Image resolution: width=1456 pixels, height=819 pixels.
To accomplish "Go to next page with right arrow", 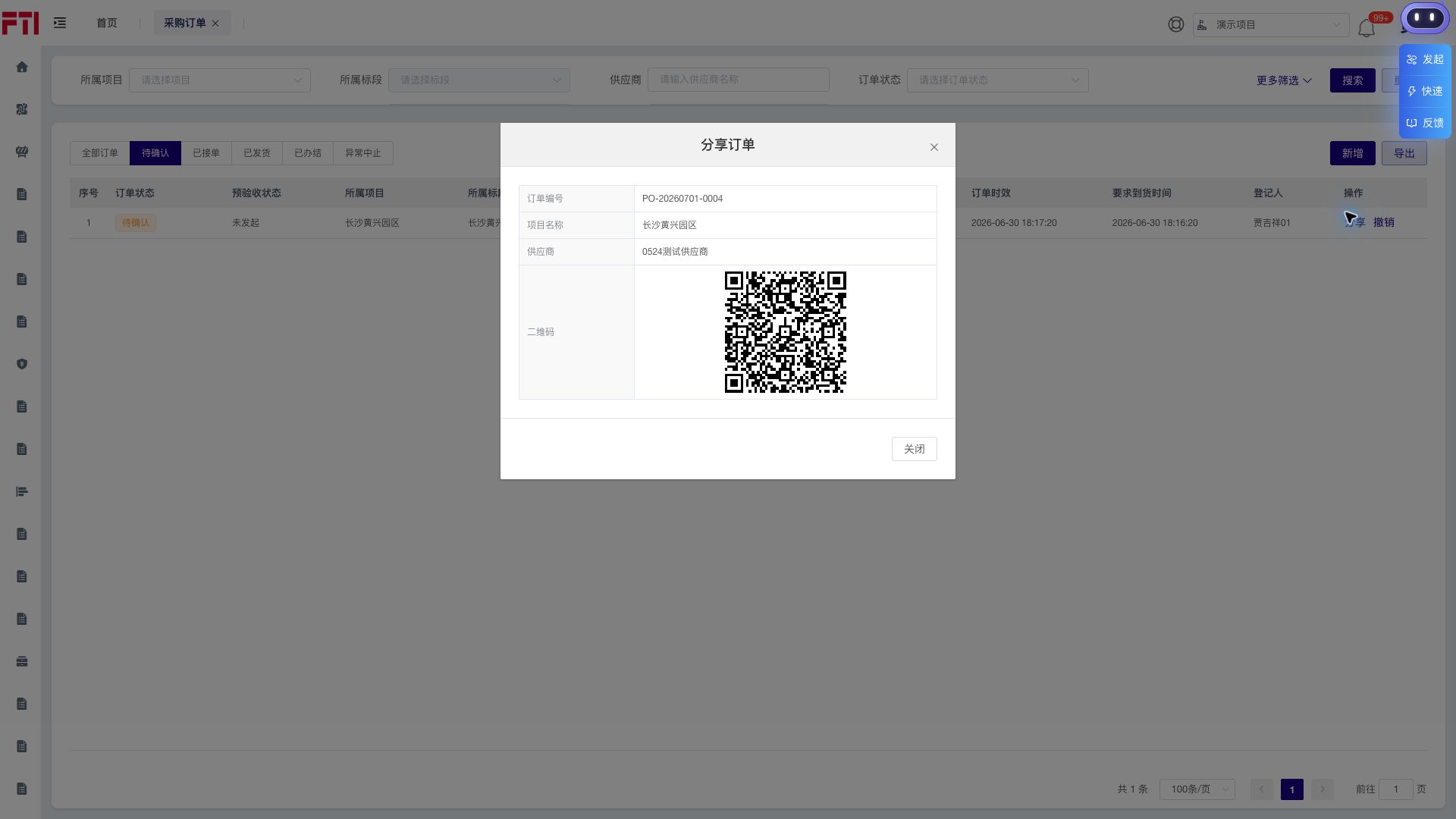I will 1323,789.
